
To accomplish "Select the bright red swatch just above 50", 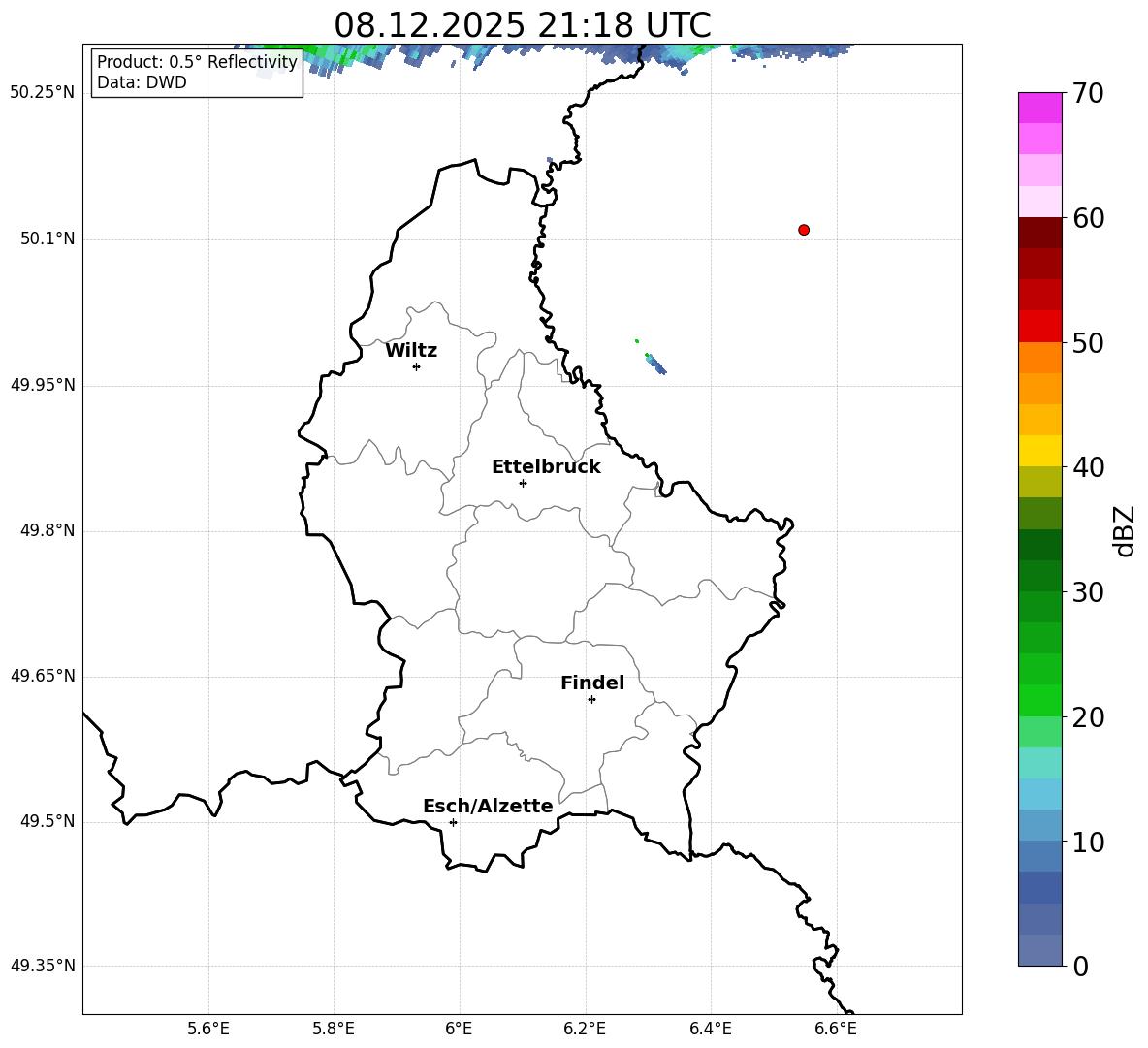I will point(1039,326).
